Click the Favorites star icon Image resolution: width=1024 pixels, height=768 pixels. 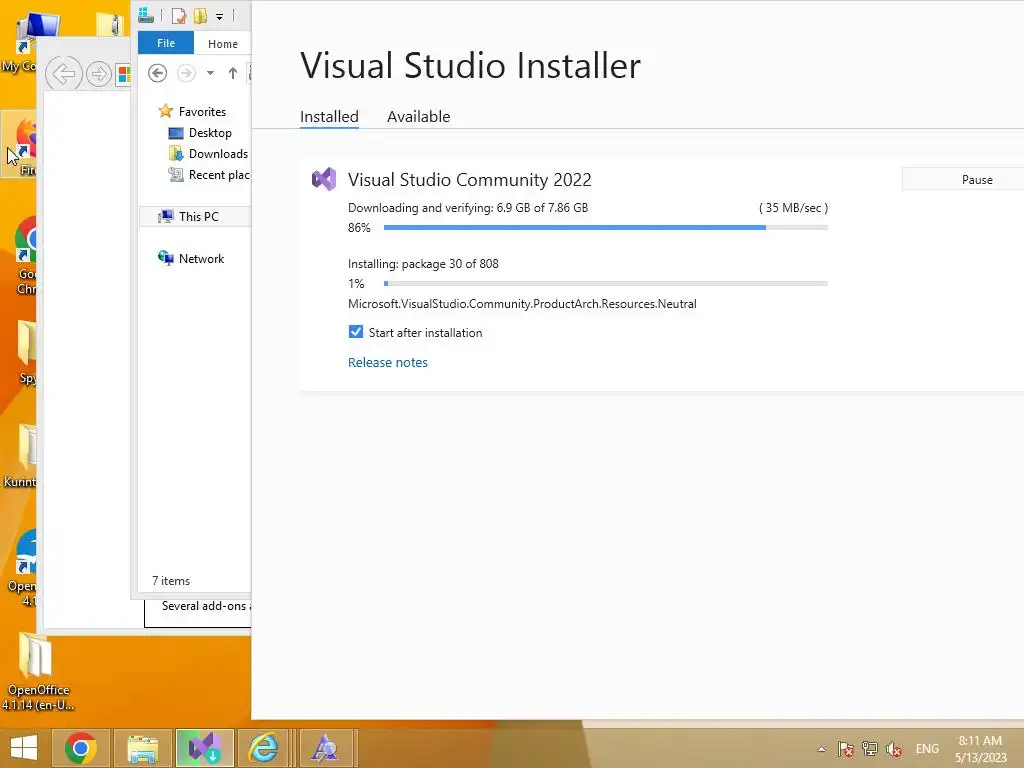(166, 111)
